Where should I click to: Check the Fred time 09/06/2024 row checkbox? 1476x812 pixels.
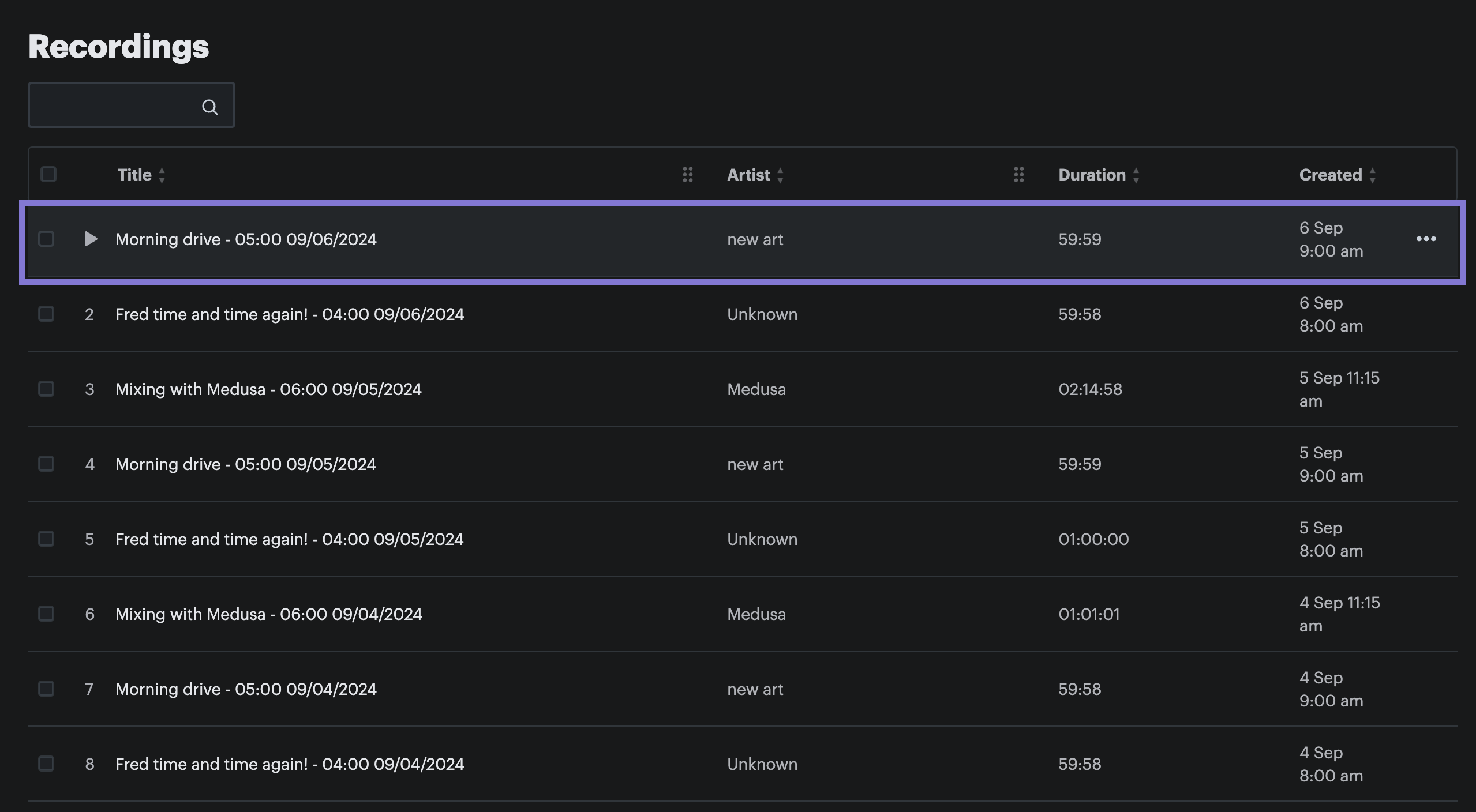click(46, 314)
